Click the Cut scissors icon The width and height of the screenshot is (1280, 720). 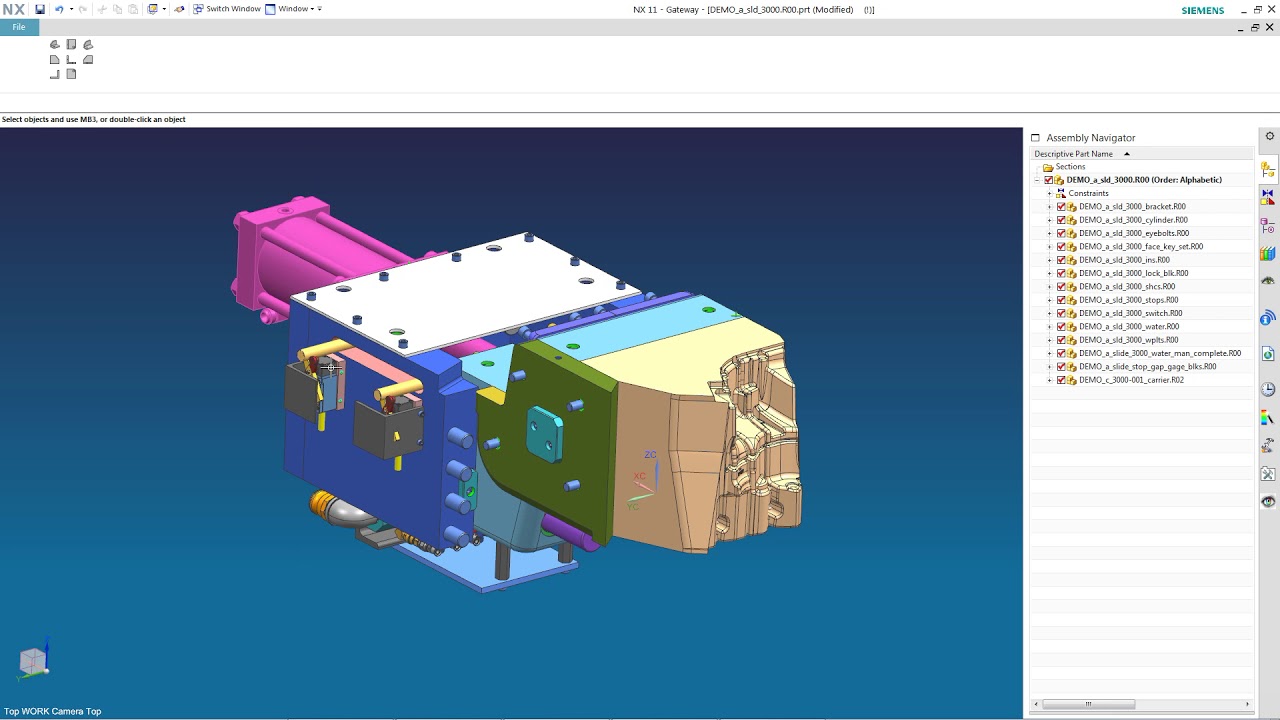[x=102, y=9]
